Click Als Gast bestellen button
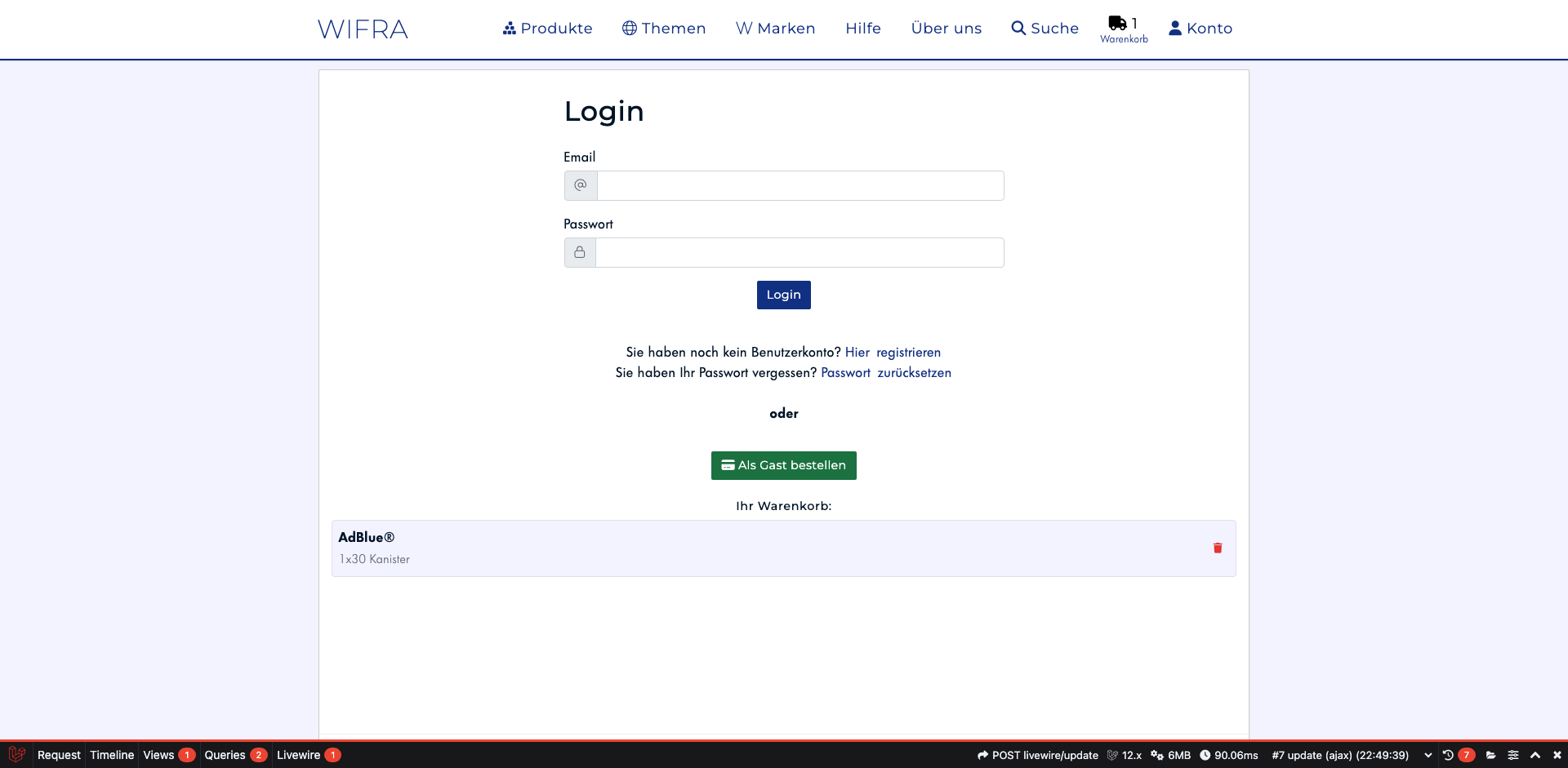The height and width of the screenshot is (768, 1568). [783, 465]
